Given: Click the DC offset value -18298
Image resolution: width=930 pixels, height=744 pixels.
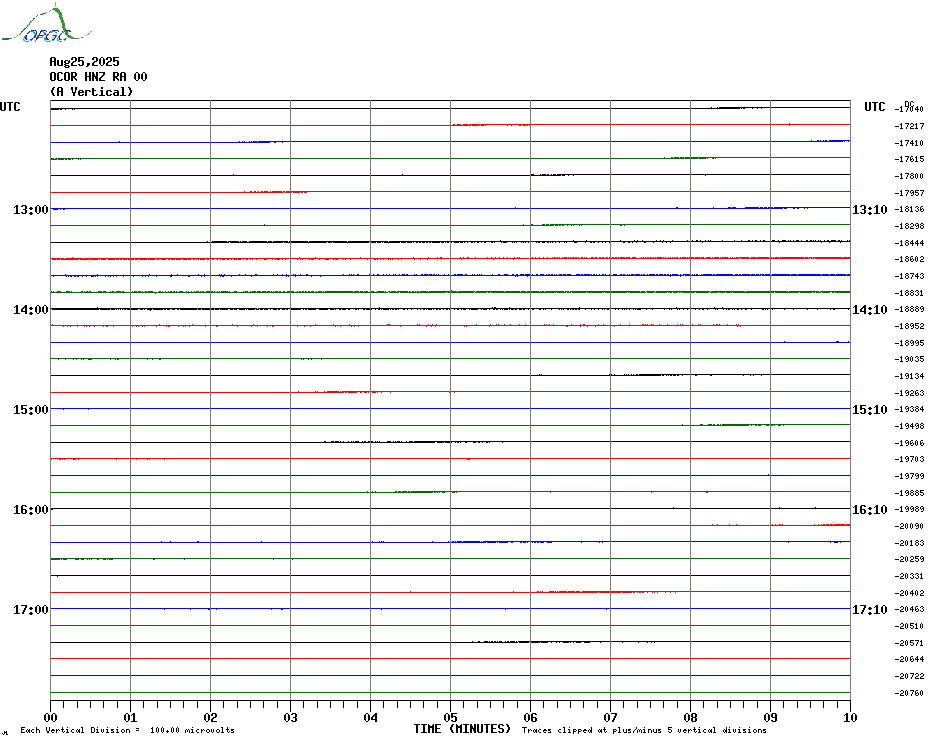Looking at the screenshot, I should 909,226.
